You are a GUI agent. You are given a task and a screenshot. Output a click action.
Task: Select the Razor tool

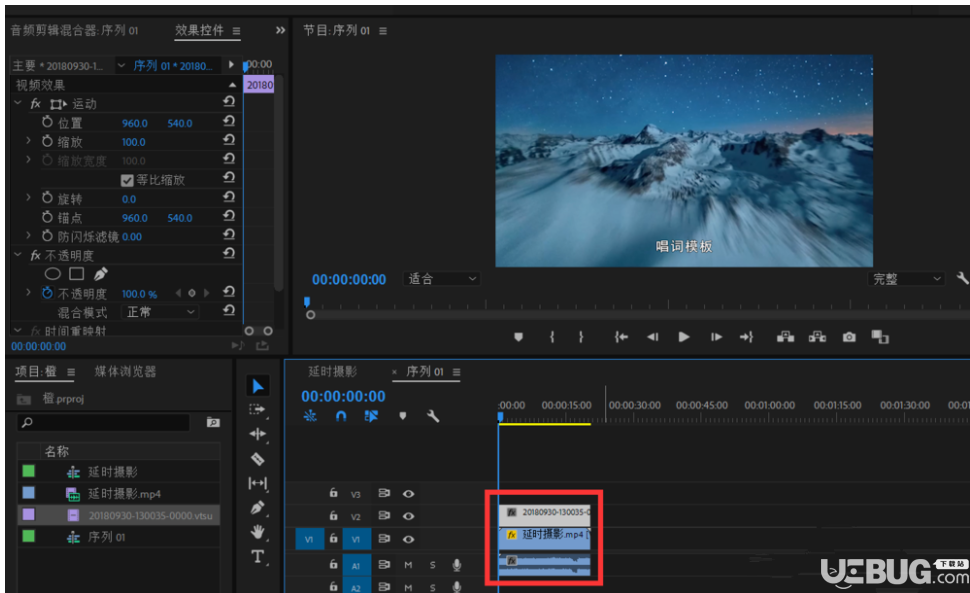257,459
